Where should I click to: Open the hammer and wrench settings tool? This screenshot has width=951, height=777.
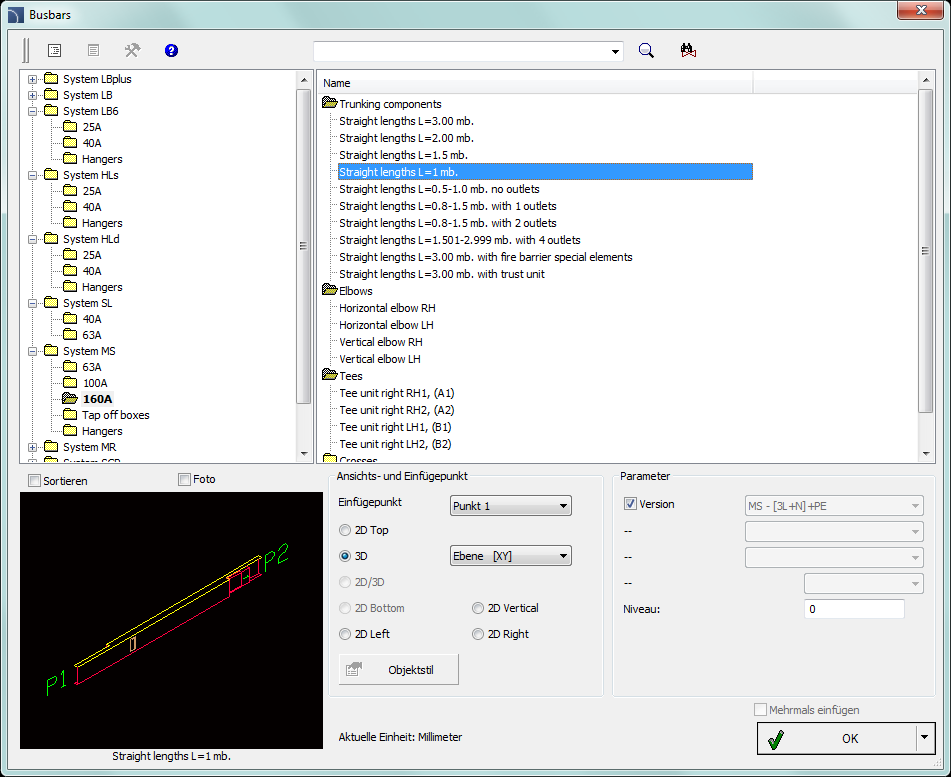click(x=132, y=50)
